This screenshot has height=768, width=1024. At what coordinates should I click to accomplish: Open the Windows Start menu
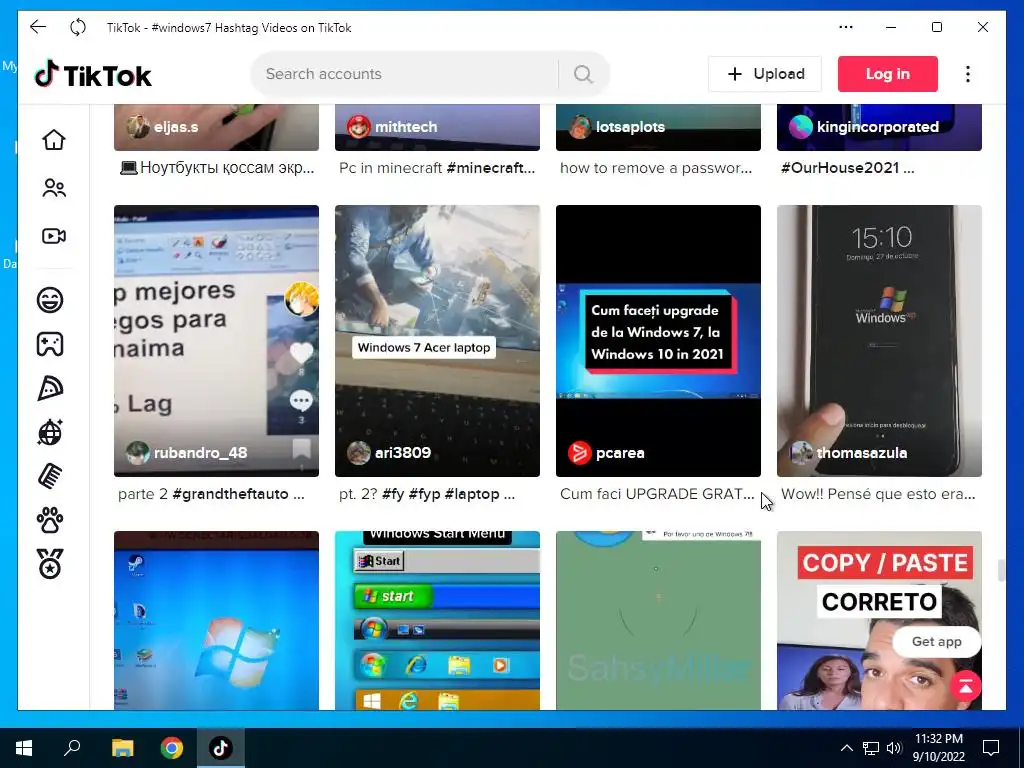24,748
